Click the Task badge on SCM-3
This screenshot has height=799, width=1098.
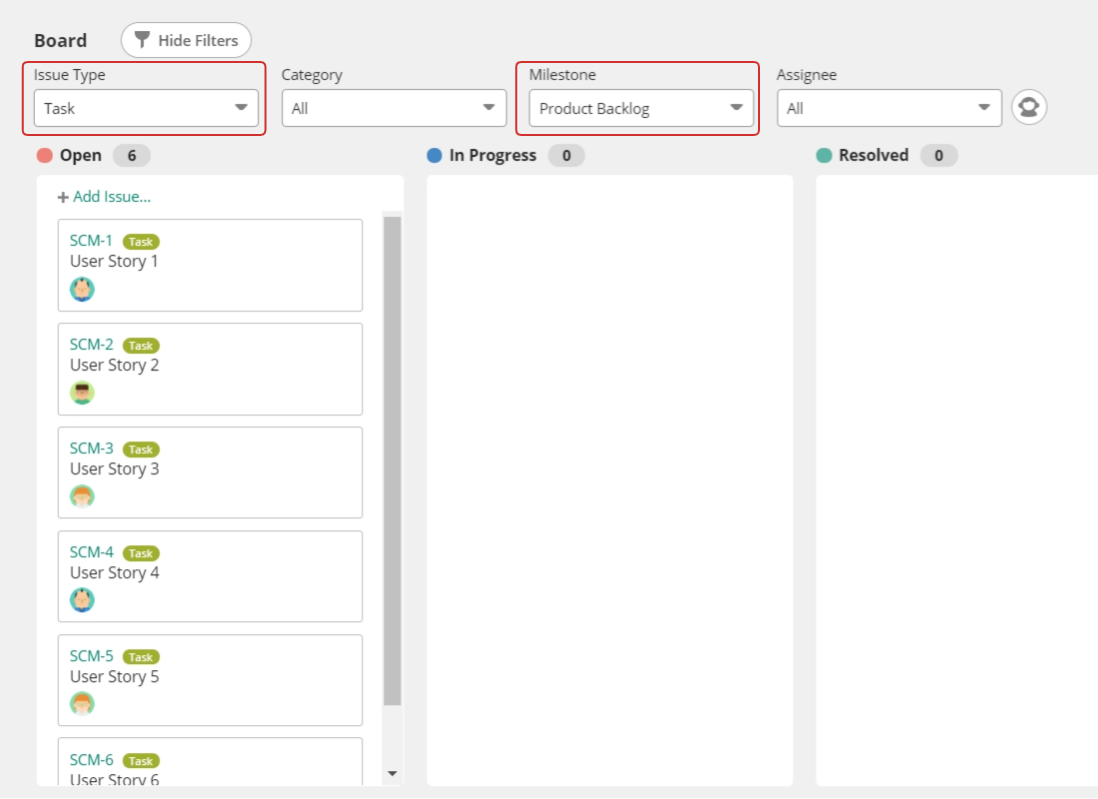coord(140,449)
